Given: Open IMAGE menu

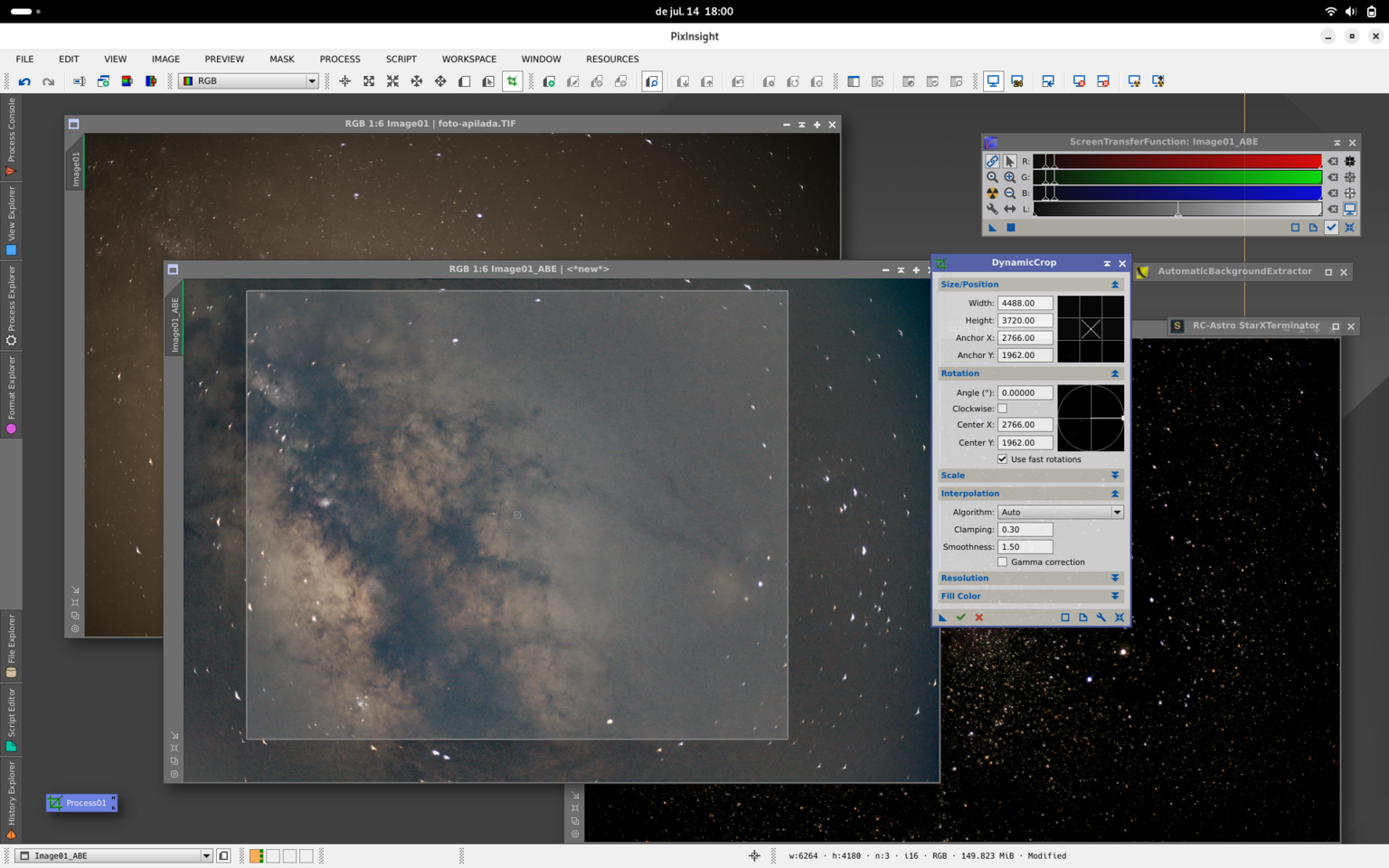Looking at the screenshot, I should point(165,59).
